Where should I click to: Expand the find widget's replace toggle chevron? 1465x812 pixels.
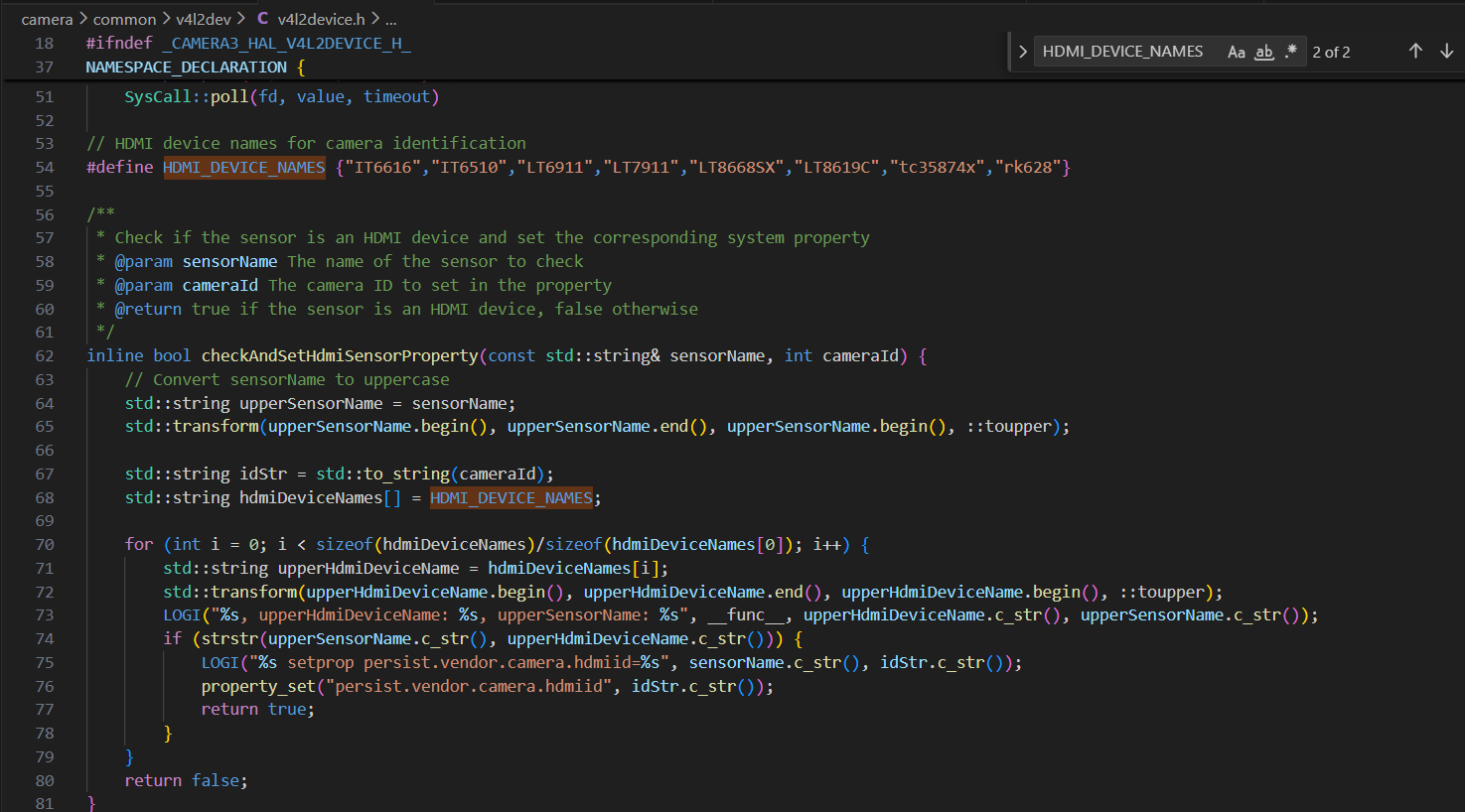point(1022,52)
